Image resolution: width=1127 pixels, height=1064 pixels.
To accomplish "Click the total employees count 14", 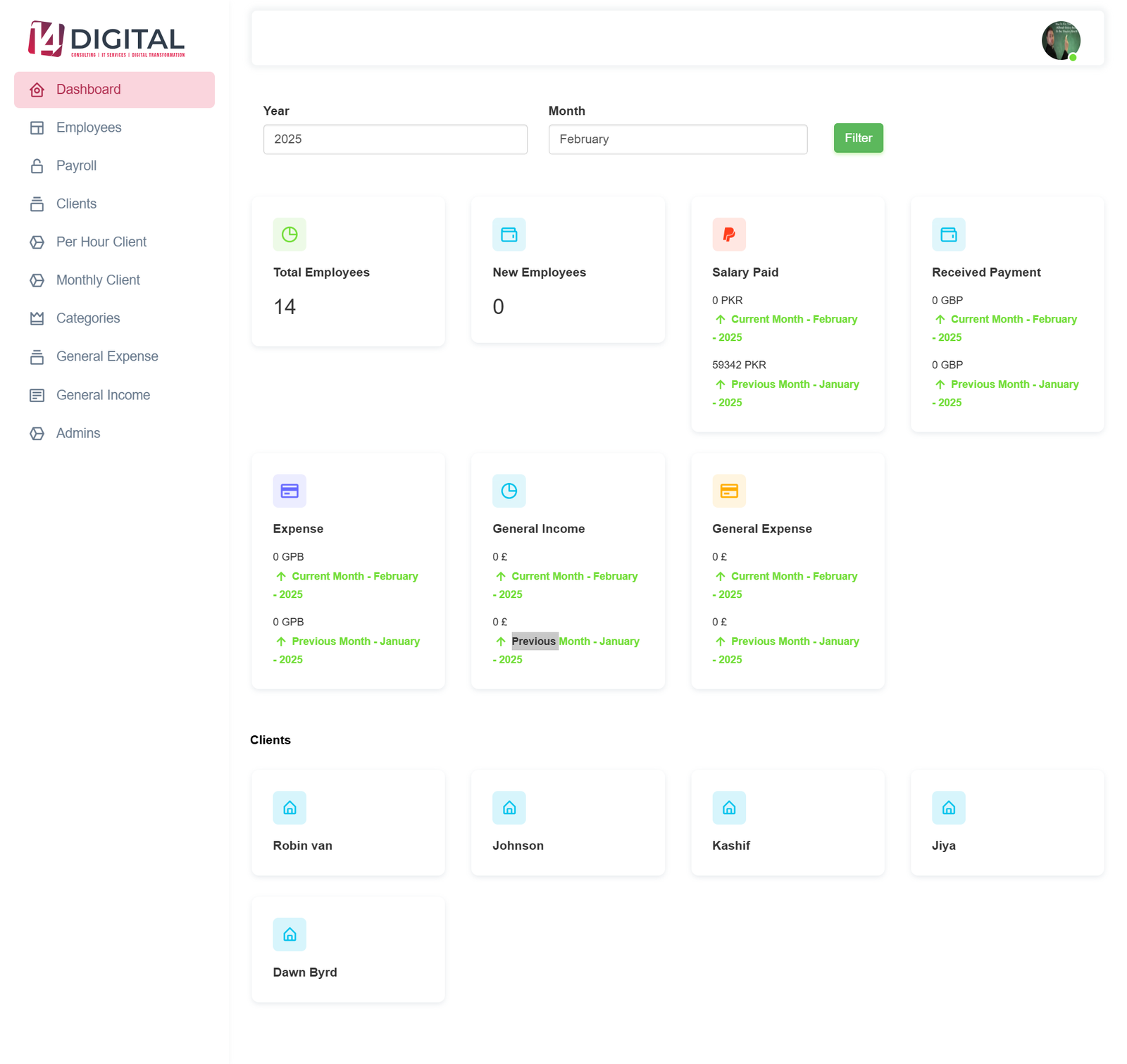I will (285, 306).
